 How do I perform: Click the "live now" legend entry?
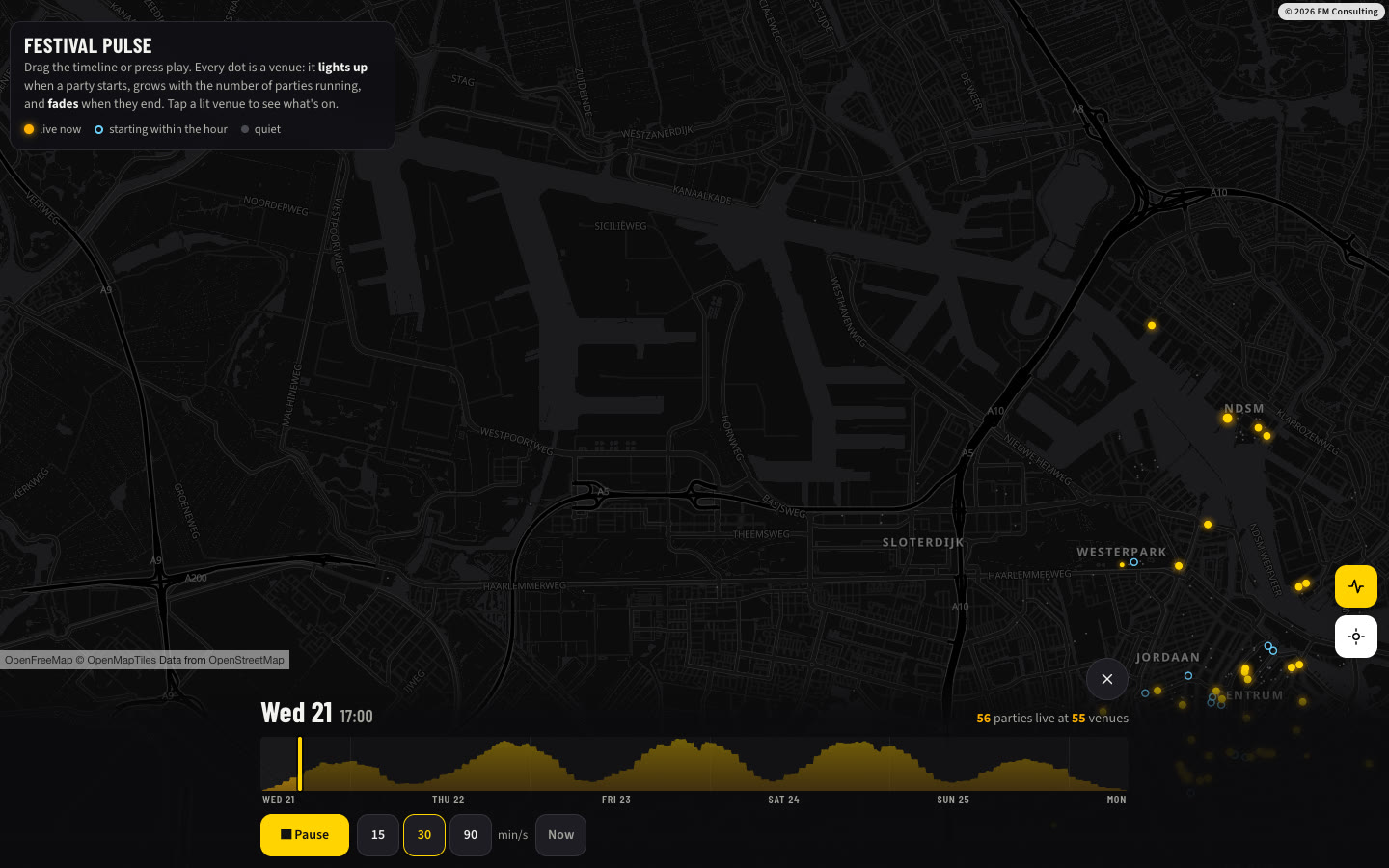(x=53, y=129)
